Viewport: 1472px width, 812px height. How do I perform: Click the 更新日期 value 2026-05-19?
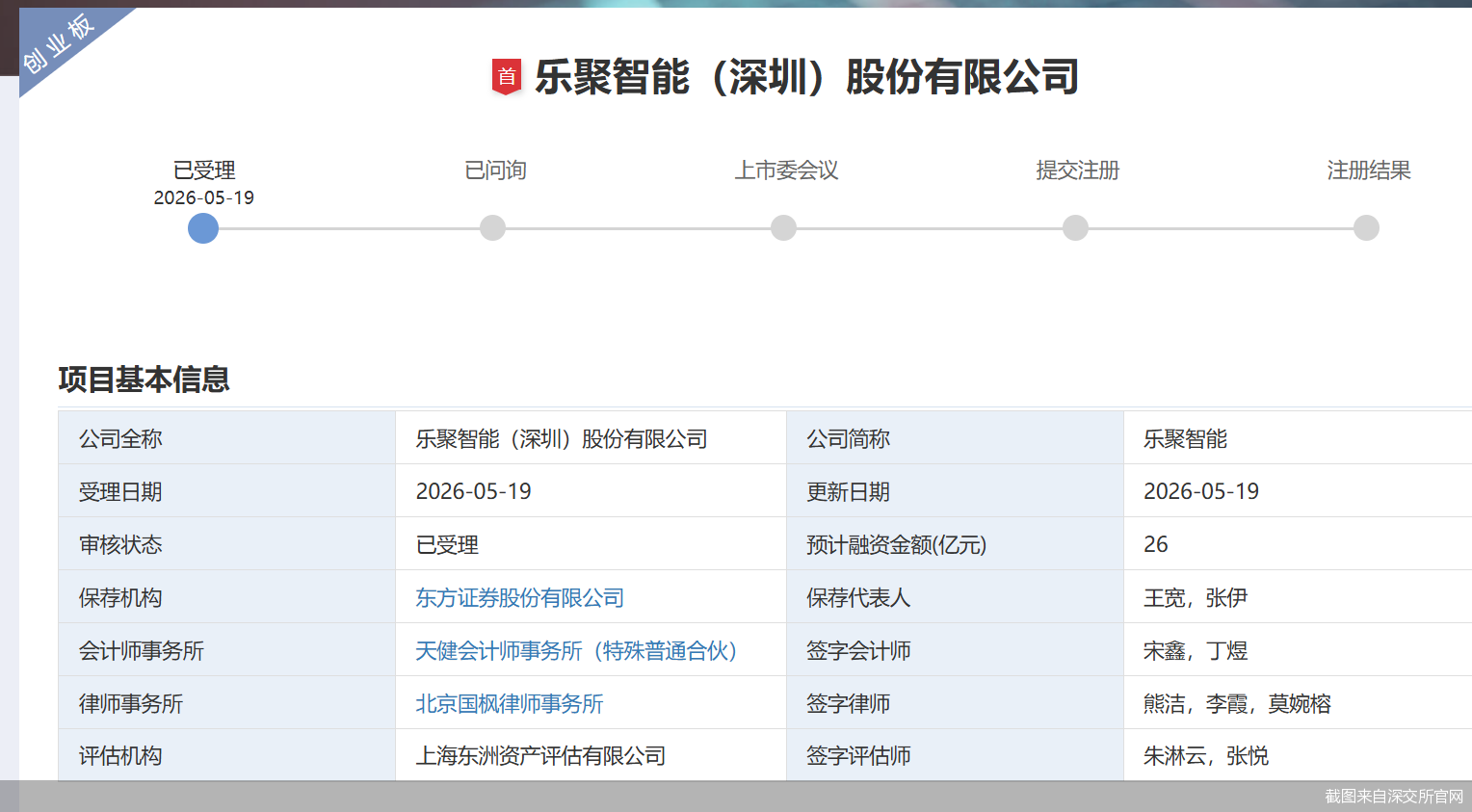tap(1201, 492)
